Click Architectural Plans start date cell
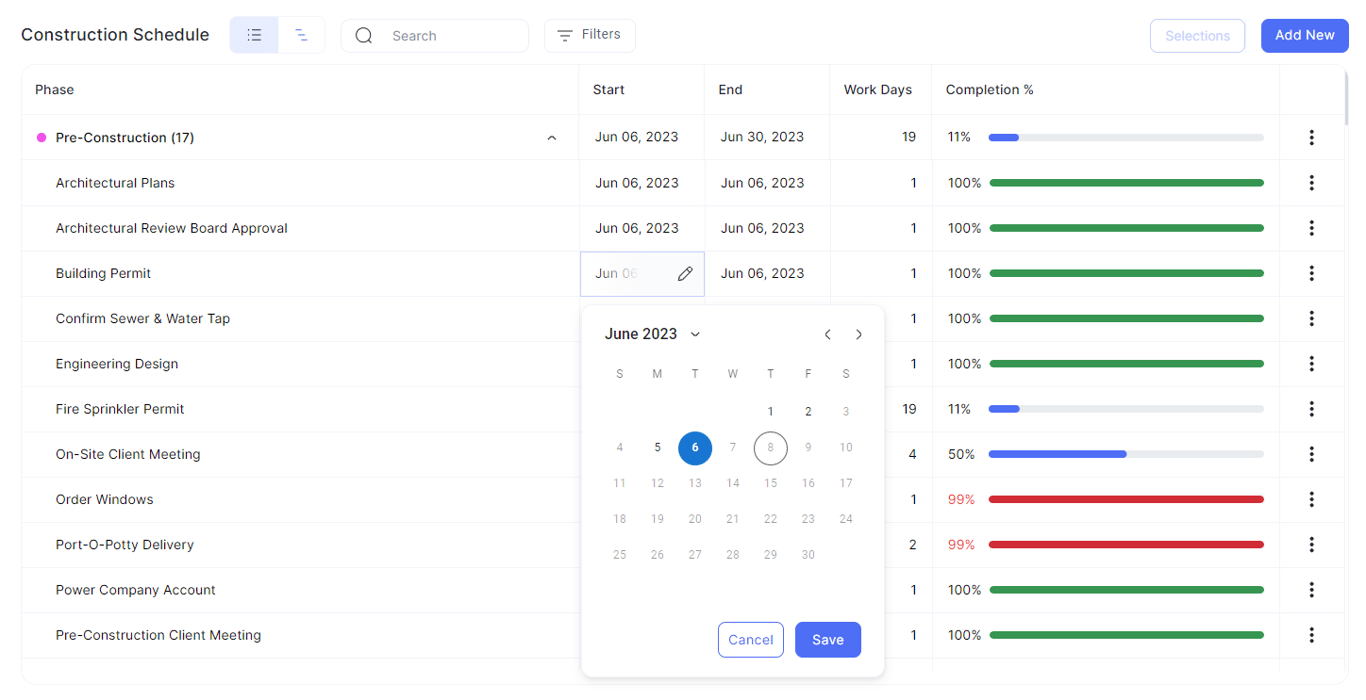1366x700 pixels. pyautogui.click(x=641, y=183)
